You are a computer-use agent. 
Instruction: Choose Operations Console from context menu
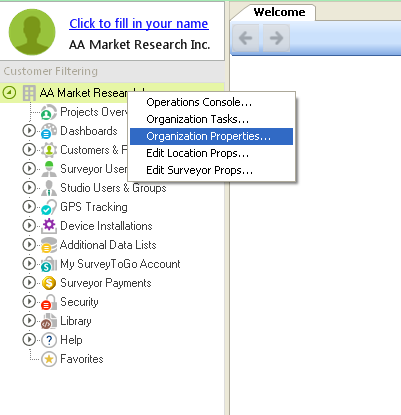tap(211, 102)
